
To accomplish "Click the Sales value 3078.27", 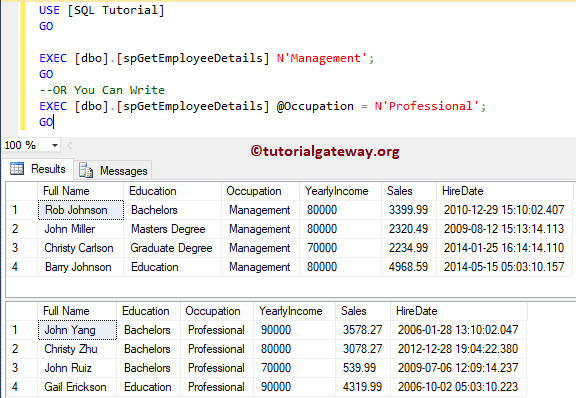I will click(363, 349).
